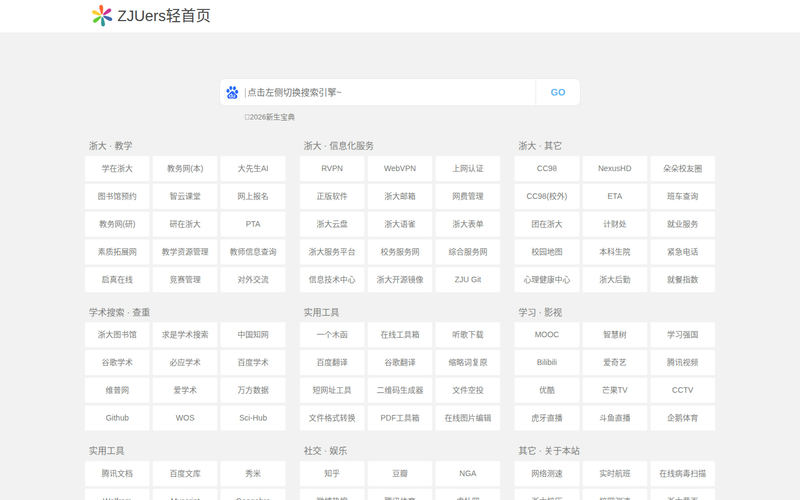The width and height of the screenshot is (800, 500).
Task: Focus the search input field
Action: point(389,92)
